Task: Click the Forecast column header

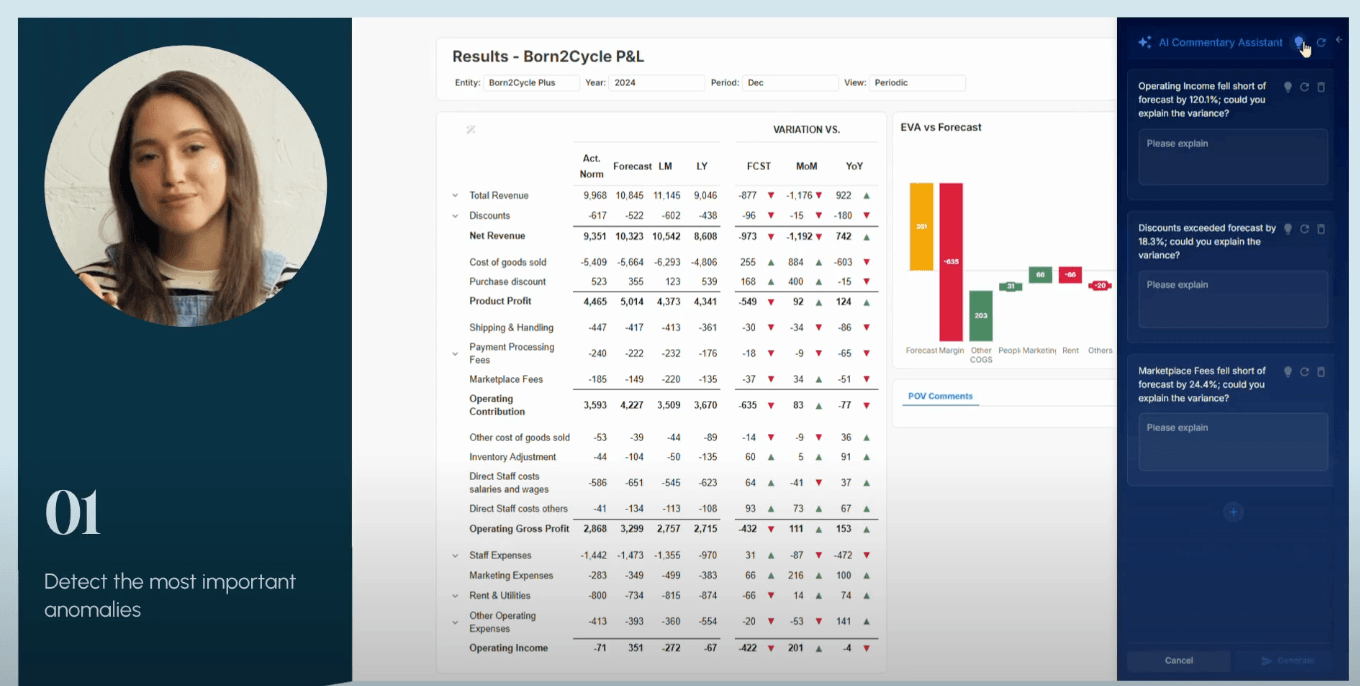Action: pos(632,166)
